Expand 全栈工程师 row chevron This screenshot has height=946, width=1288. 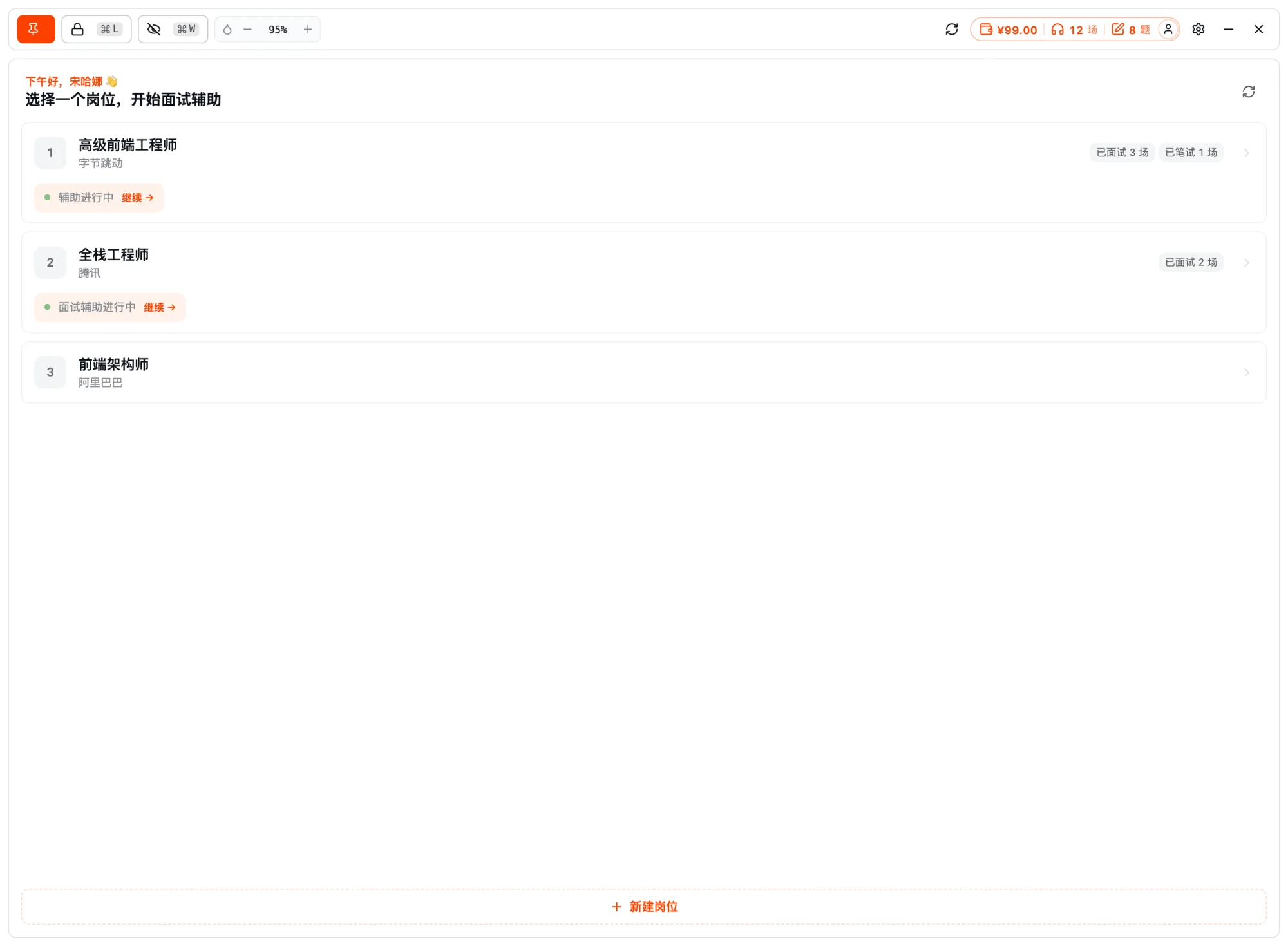pos(1247,263)
